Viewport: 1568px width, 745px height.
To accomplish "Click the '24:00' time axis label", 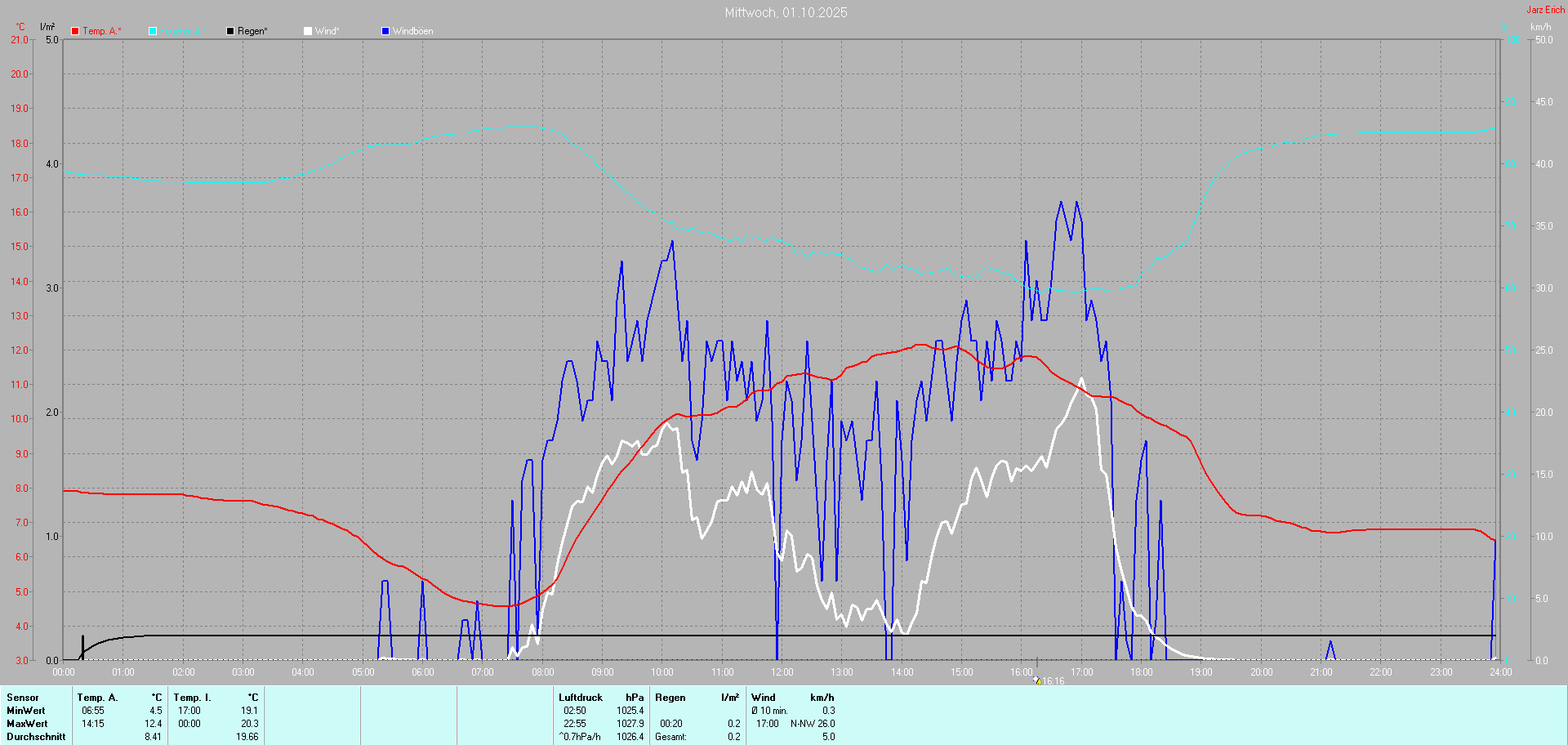I will tap(1501, 672).
